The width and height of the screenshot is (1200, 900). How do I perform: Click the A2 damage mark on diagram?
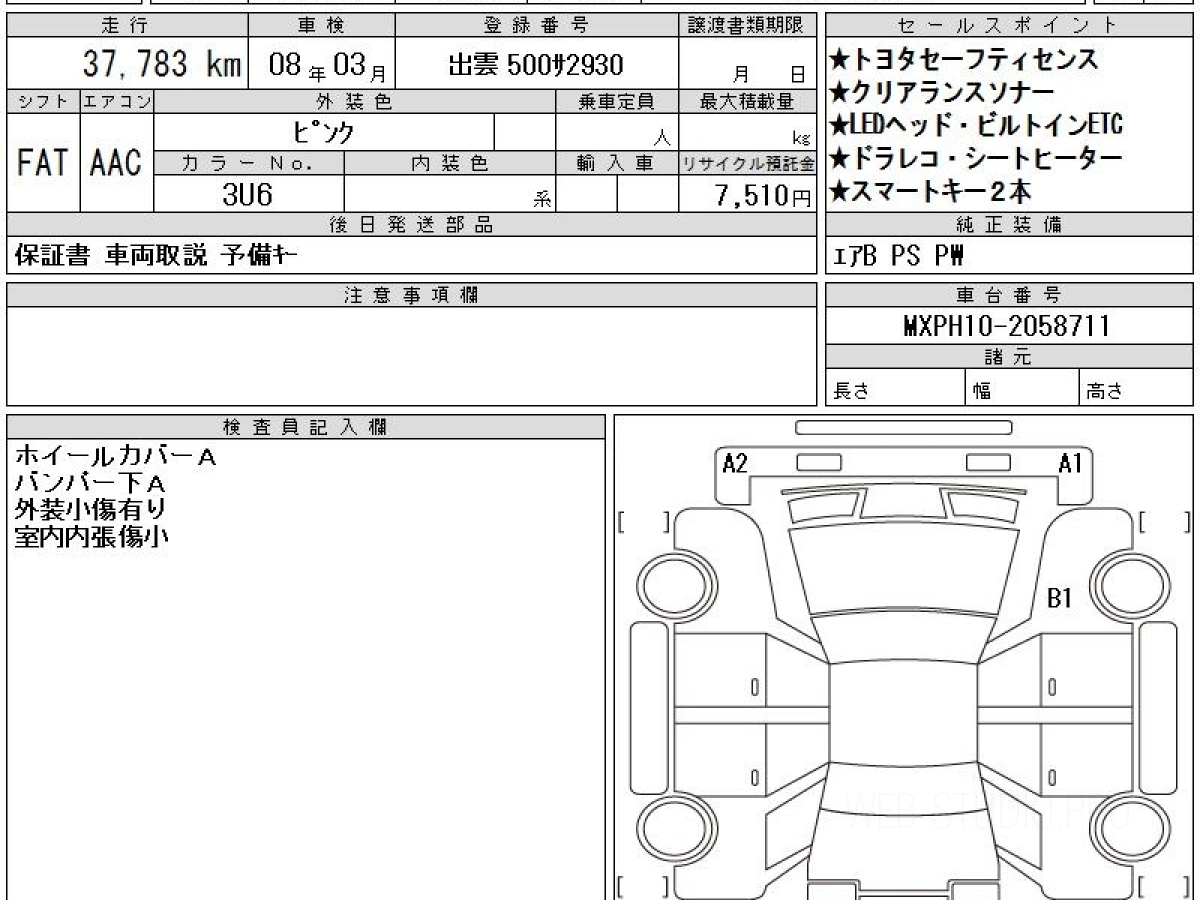pyautogui.click(x=735, y=463)
